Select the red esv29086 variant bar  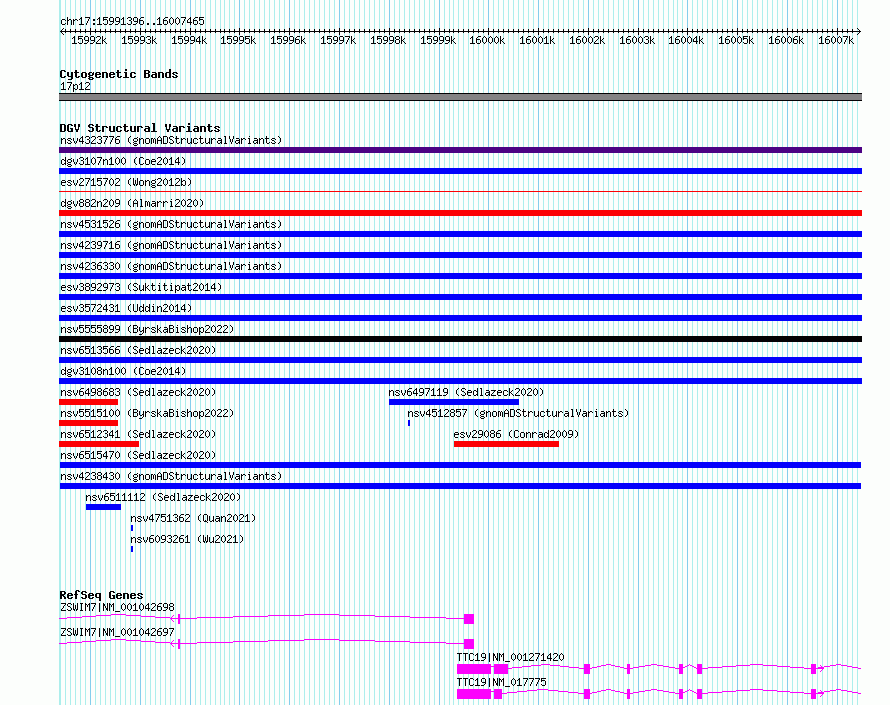(x=506, y=444)
